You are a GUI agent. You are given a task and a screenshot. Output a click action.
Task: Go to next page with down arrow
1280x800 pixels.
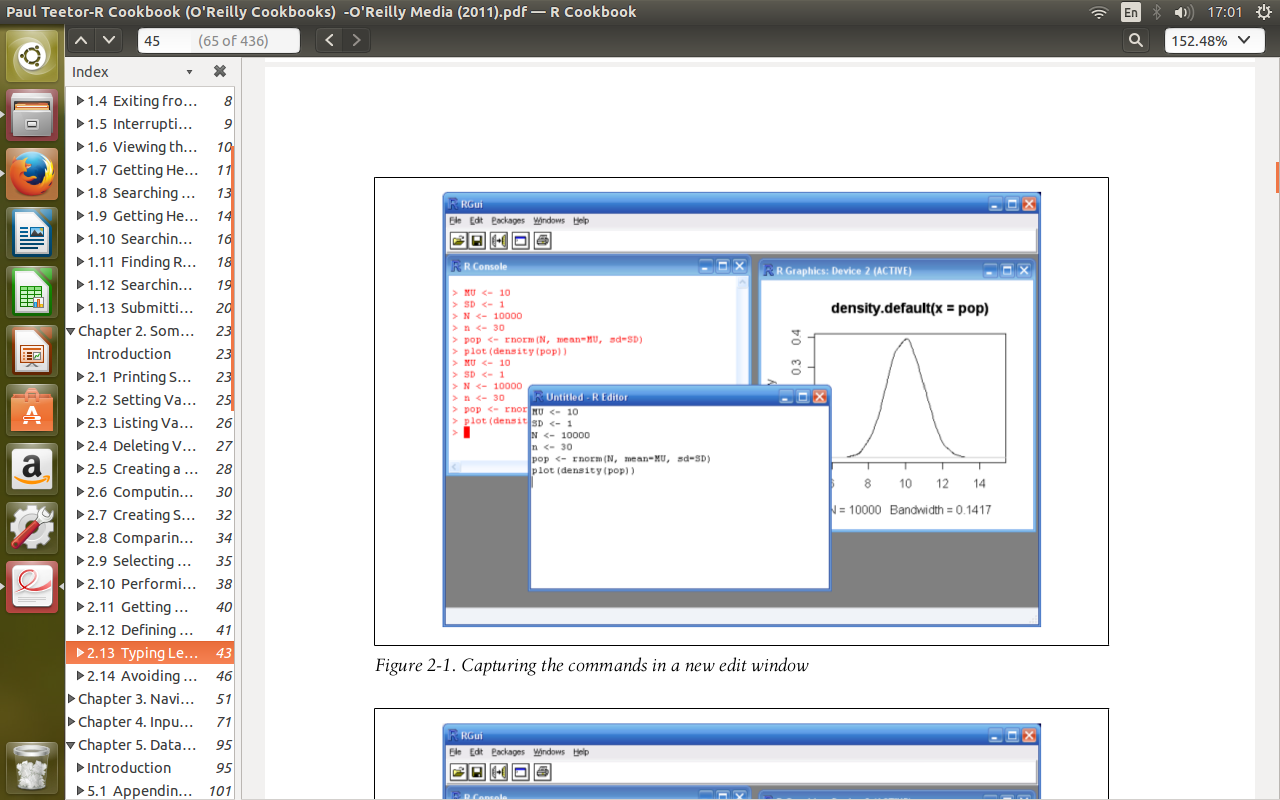tap(108, 40)
